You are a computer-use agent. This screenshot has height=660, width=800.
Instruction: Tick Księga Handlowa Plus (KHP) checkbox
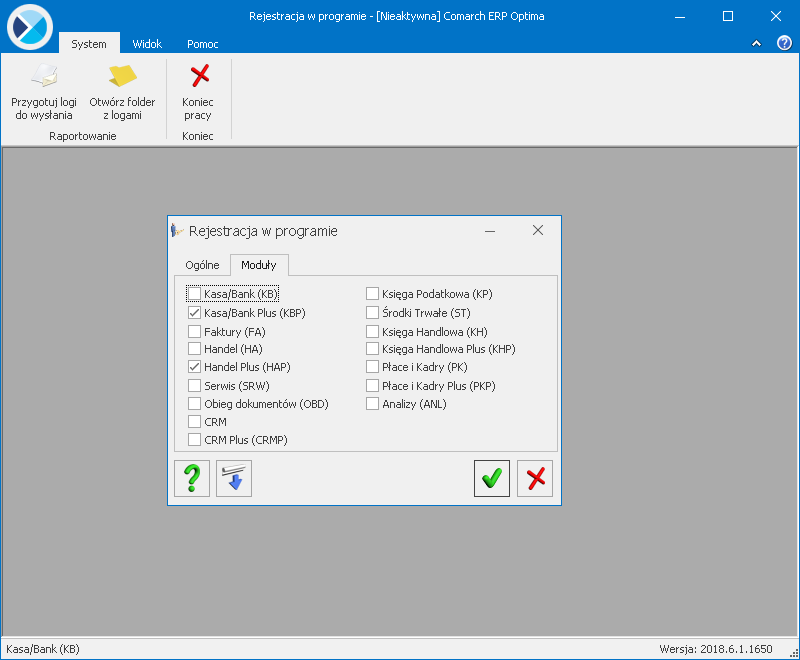pyautogui.click(x=372, y=349)
